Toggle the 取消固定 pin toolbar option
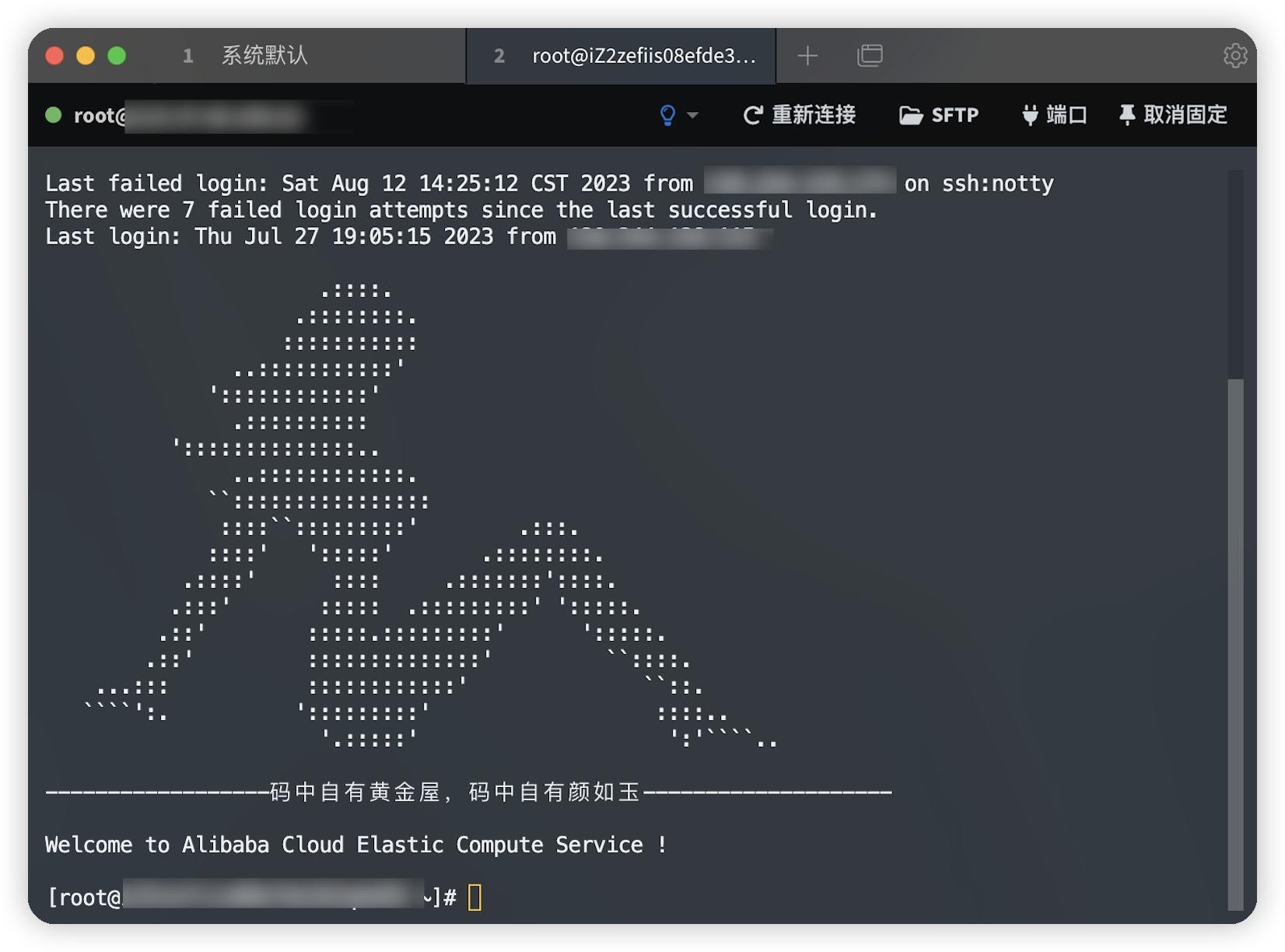 [1173, 115]
